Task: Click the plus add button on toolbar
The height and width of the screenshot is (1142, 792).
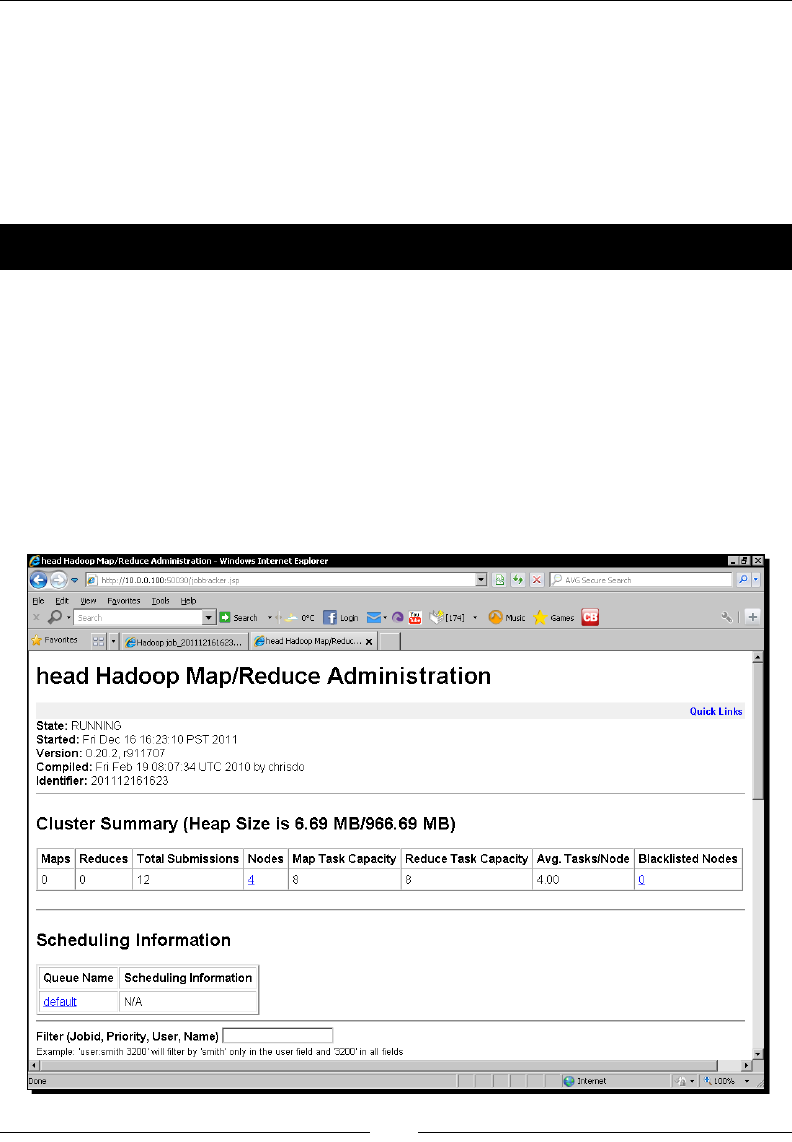Action: [x=753, y=617]
